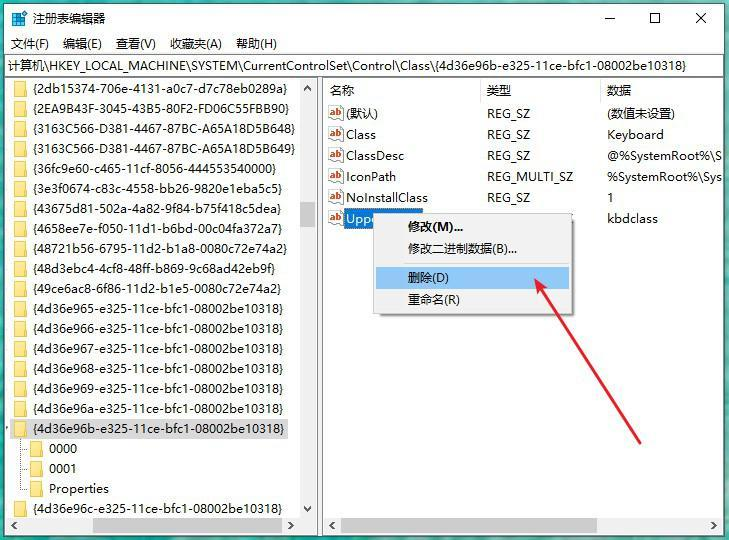
Task: Select key {4d36e967-e325-11ce-bfc1-08002be10318}
Action: [158, 349]
